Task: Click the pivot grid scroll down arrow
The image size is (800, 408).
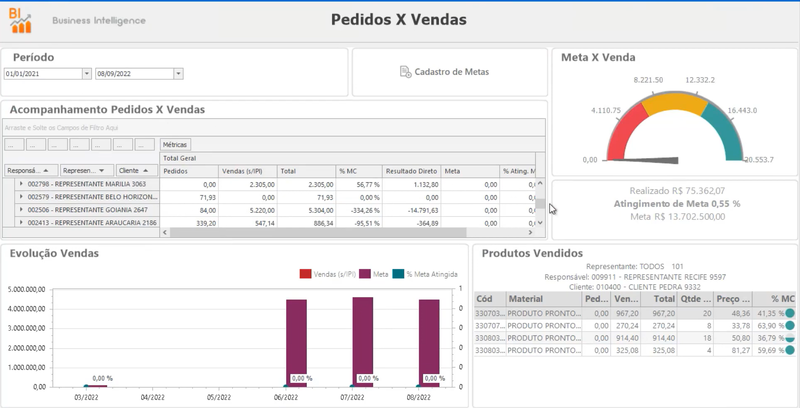Action: pos(540,223)
